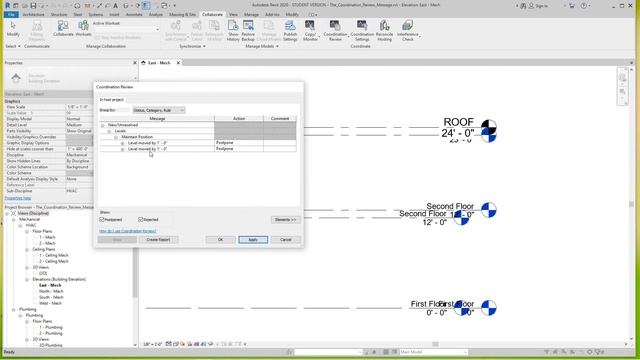640x360 pixels.
Task: Open Action dropdown for second level row
Action: pos(239,149)
